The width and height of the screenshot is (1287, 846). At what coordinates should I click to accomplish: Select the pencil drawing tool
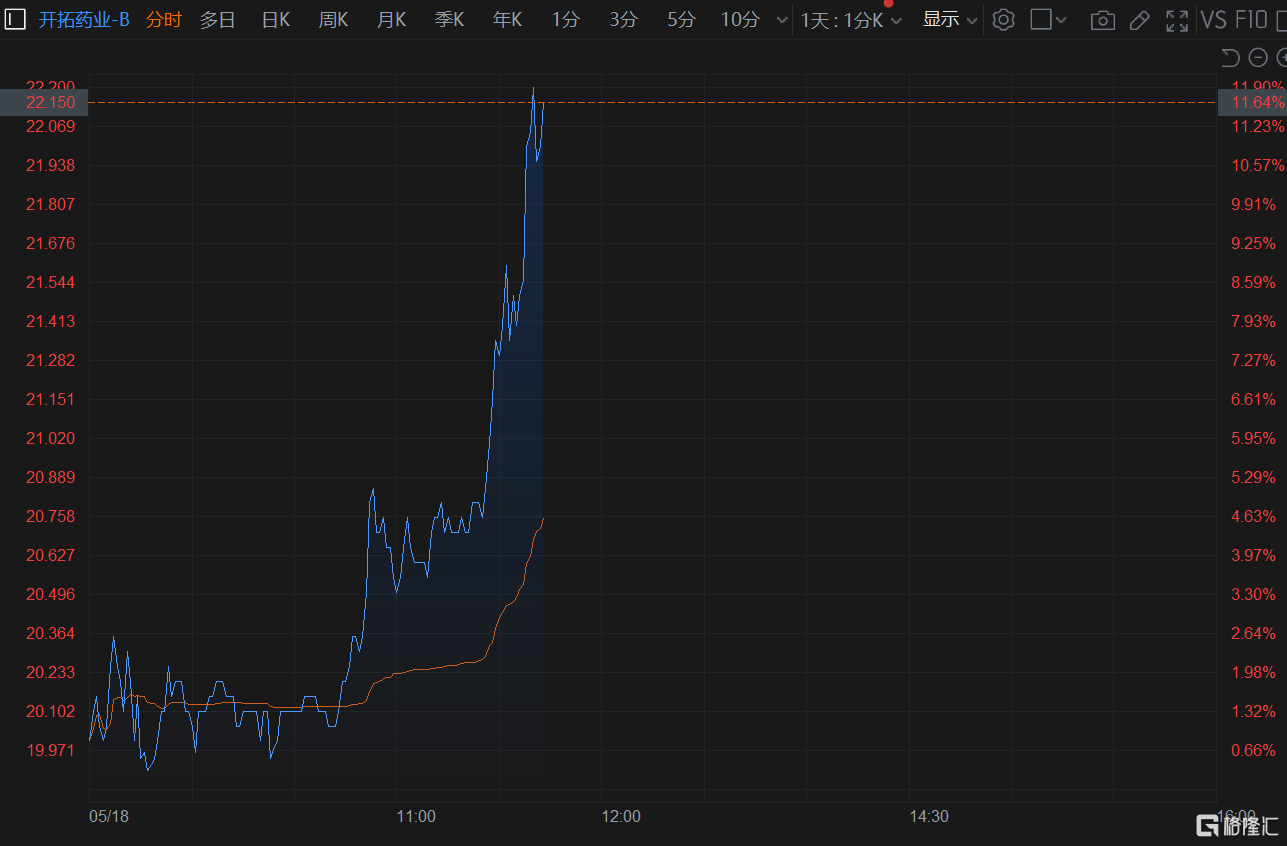point(1139,20)
